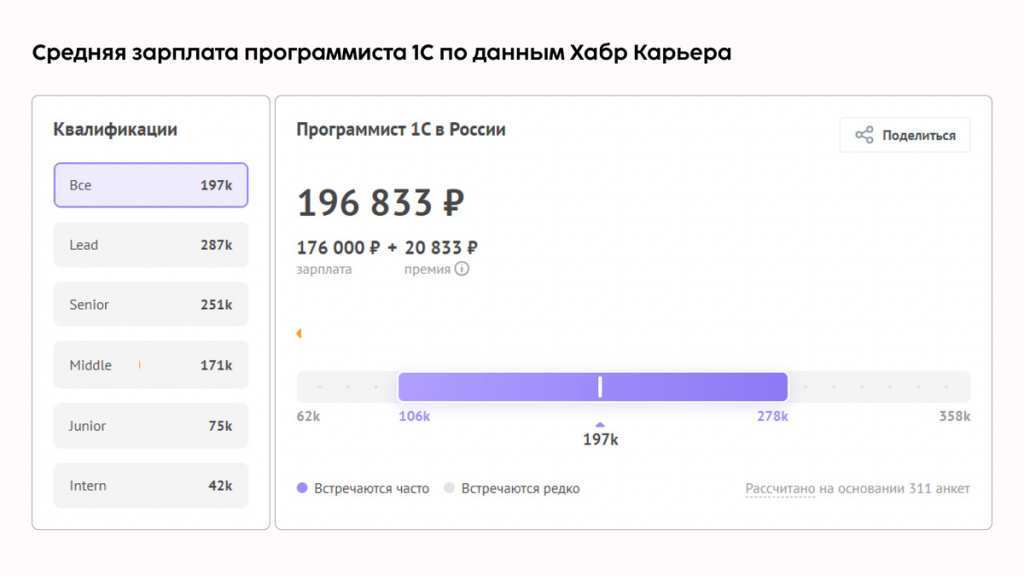Select the Все qualification option
This screenshot has width=1024, height=576.
point(150,185)
